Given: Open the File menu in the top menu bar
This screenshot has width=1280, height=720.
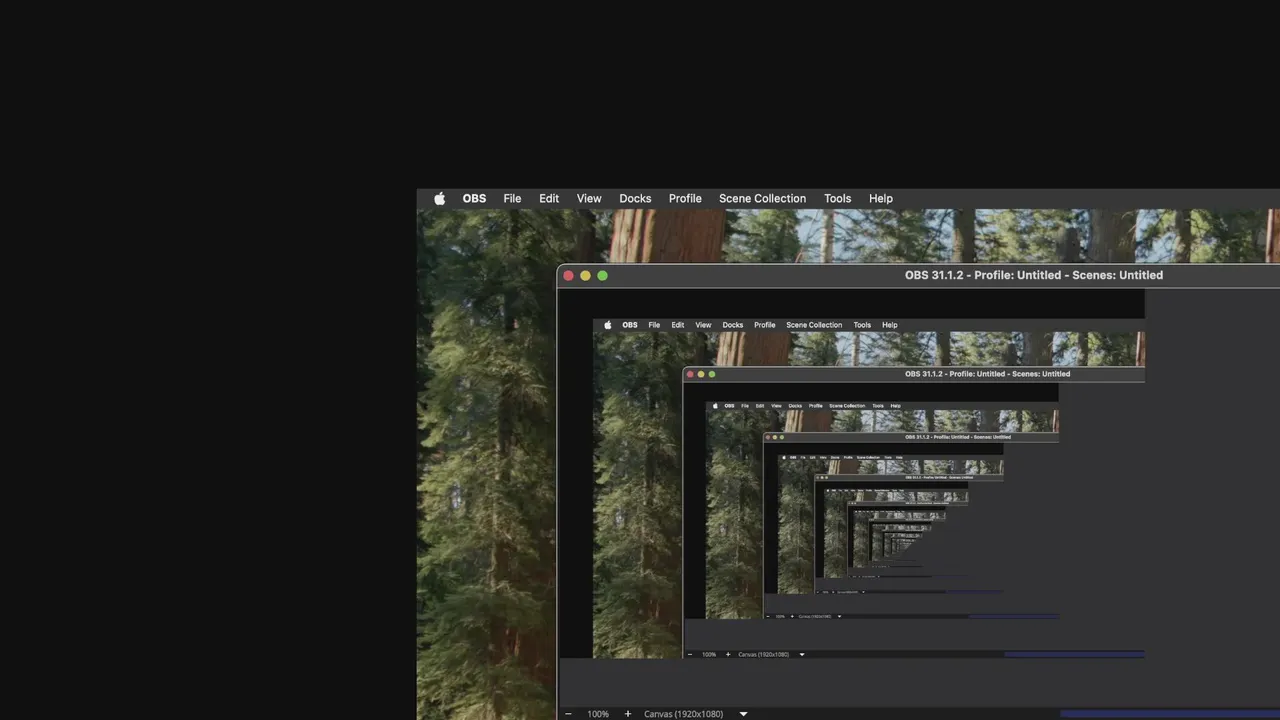Looking at the screenshot, I should pyautogui.click(x=512, y=198).
